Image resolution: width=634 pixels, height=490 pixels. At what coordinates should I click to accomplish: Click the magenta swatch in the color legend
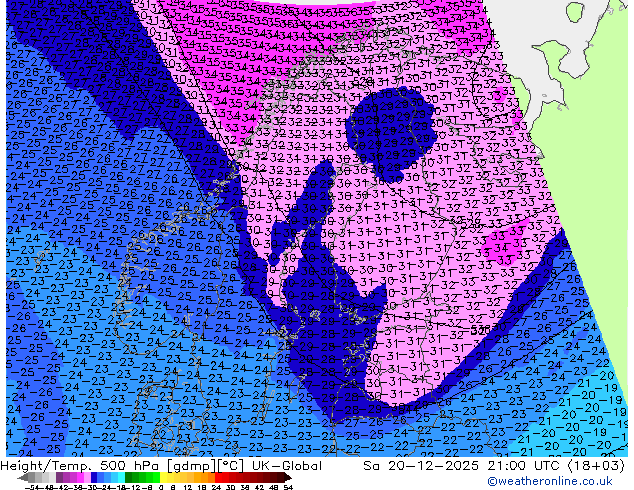click(80, 477)
